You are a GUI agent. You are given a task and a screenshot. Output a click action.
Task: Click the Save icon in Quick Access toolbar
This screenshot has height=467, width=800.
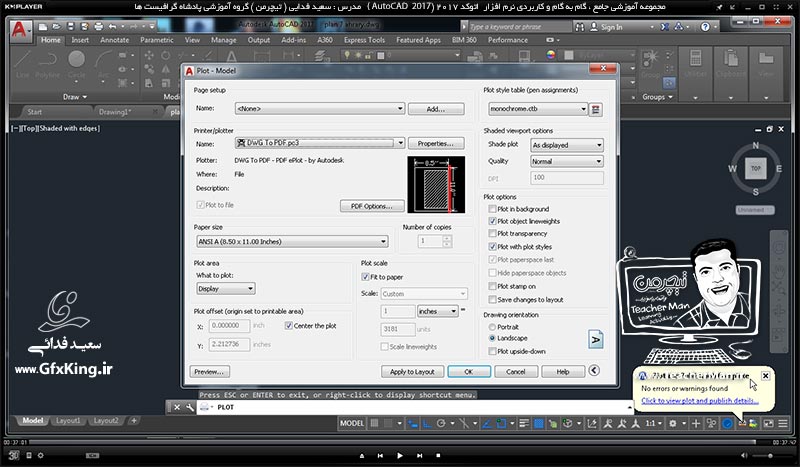coord(70,27)
